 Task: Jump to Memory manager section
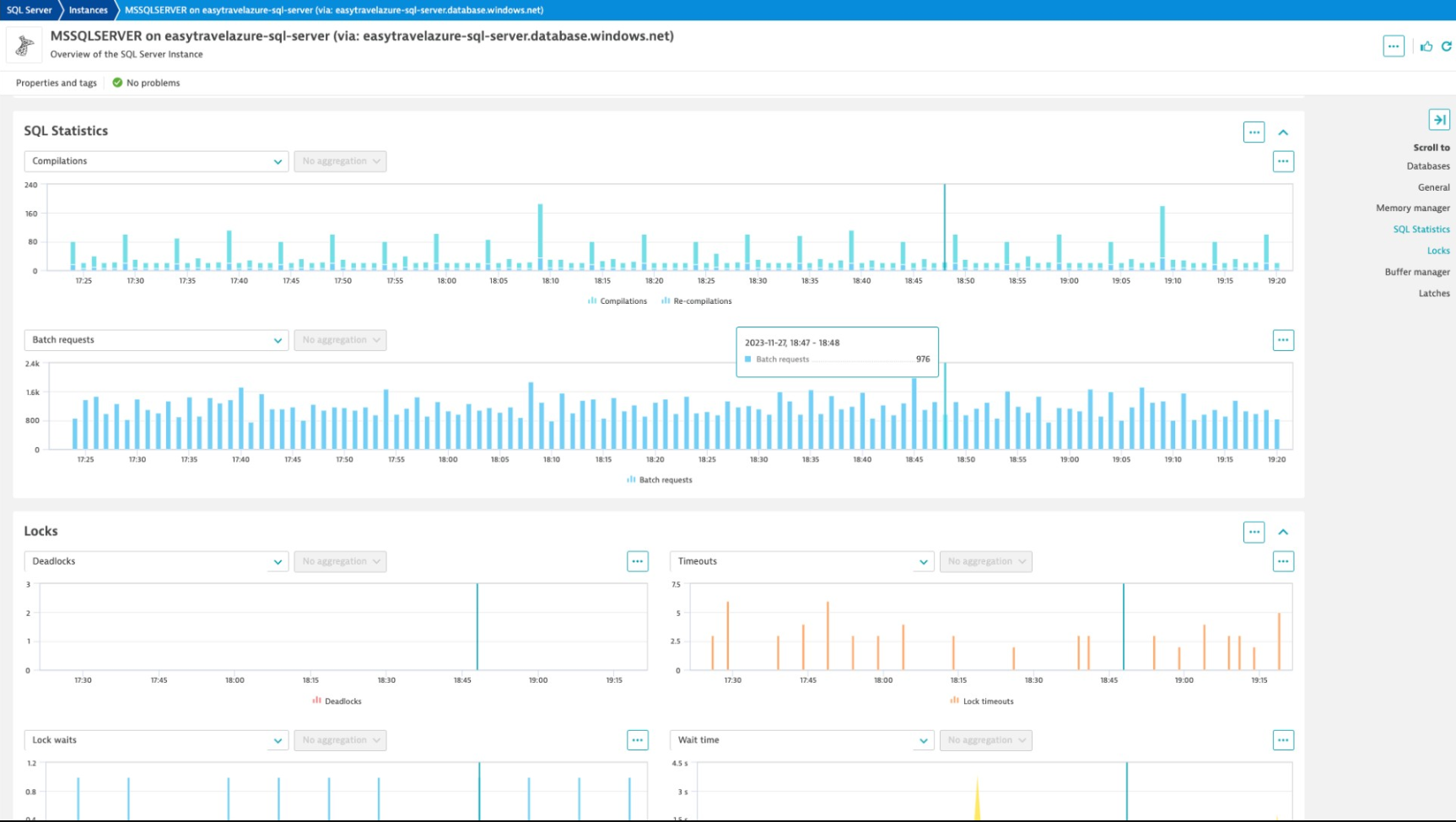[1412, 208]
